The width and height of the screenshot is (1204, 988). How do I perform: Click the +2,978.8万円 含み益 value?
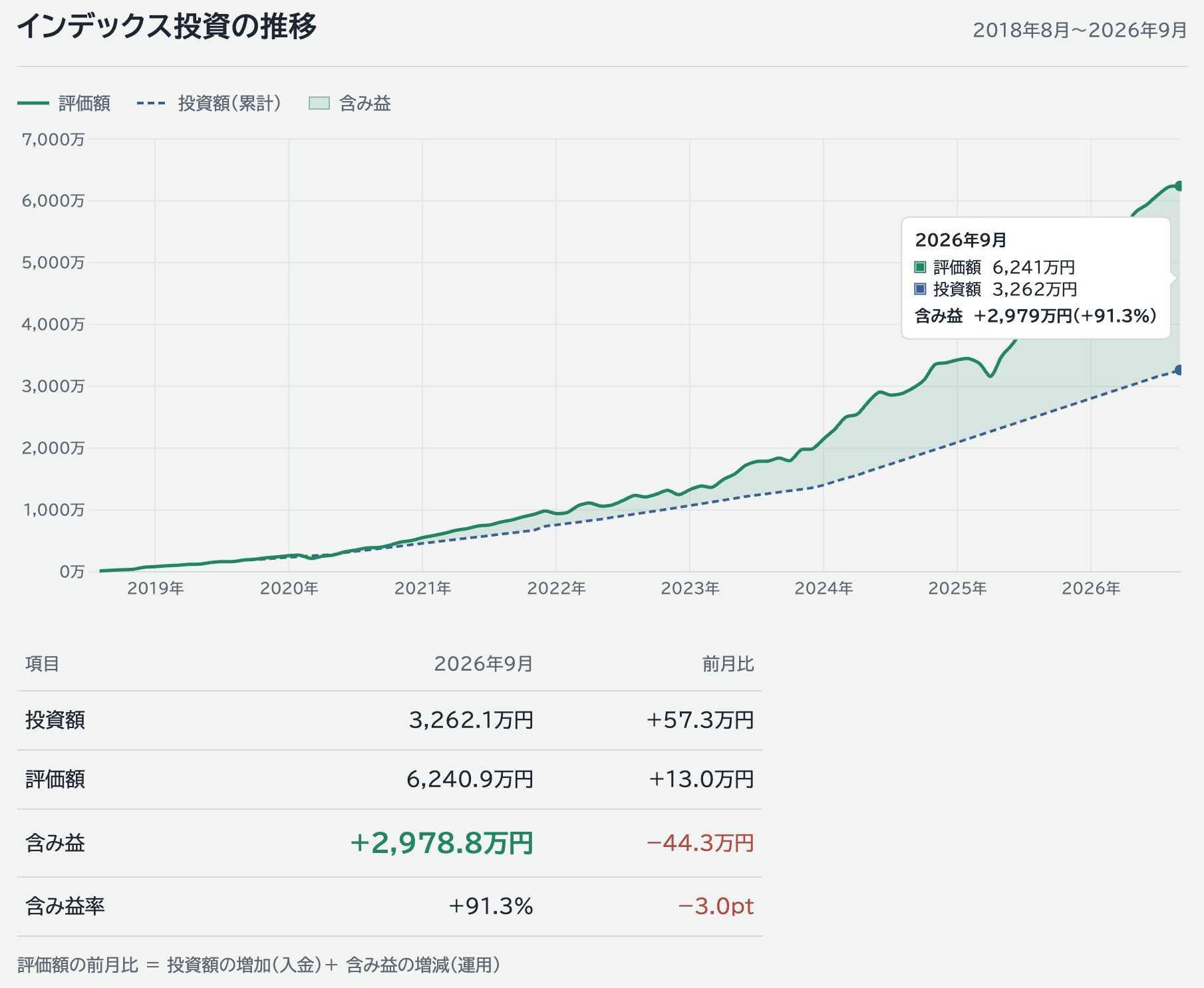tap(442, 843)
